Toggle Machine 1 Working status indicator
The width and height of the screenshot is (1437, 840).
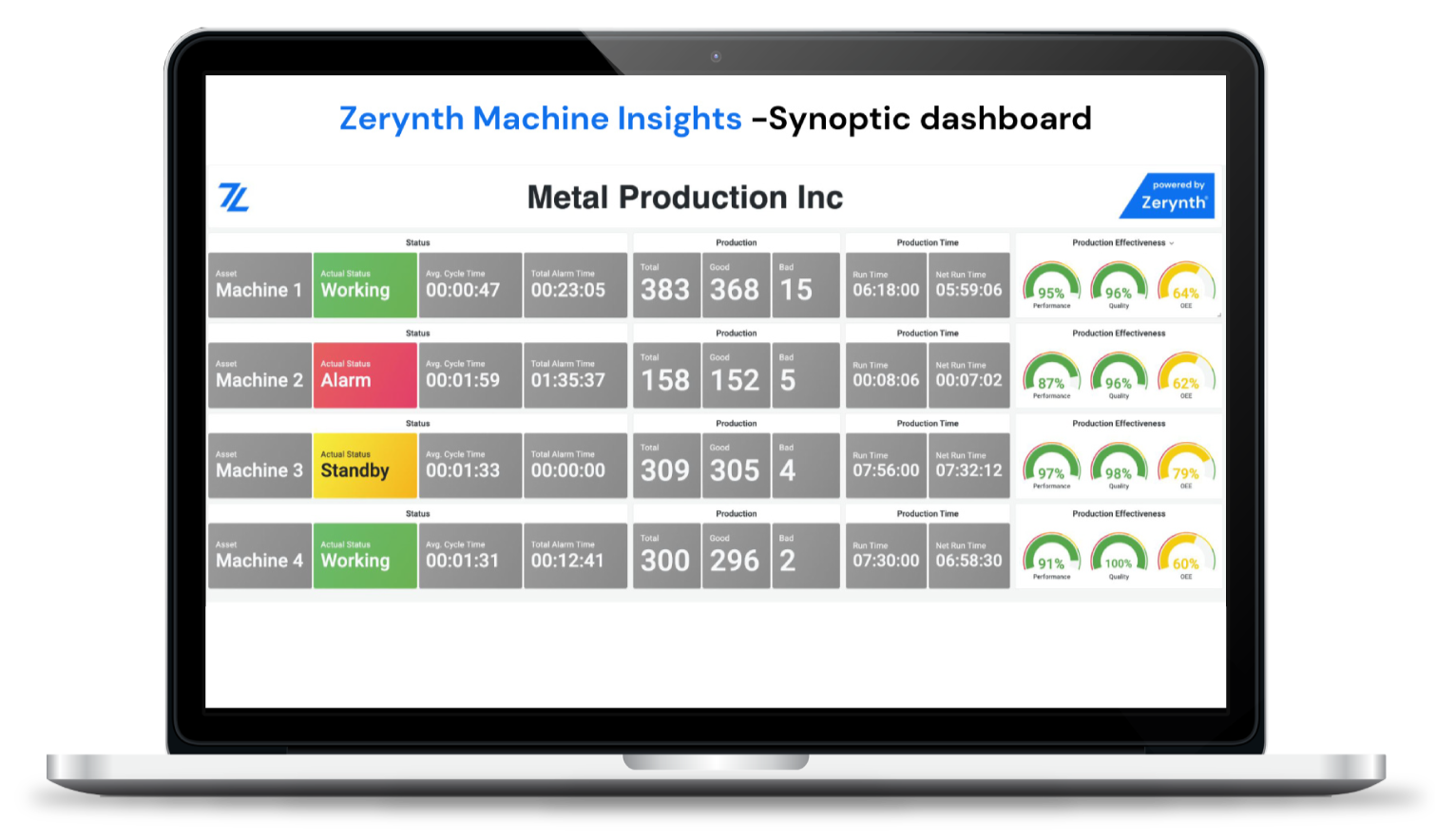pyautogui.click(x=365, y=284)
